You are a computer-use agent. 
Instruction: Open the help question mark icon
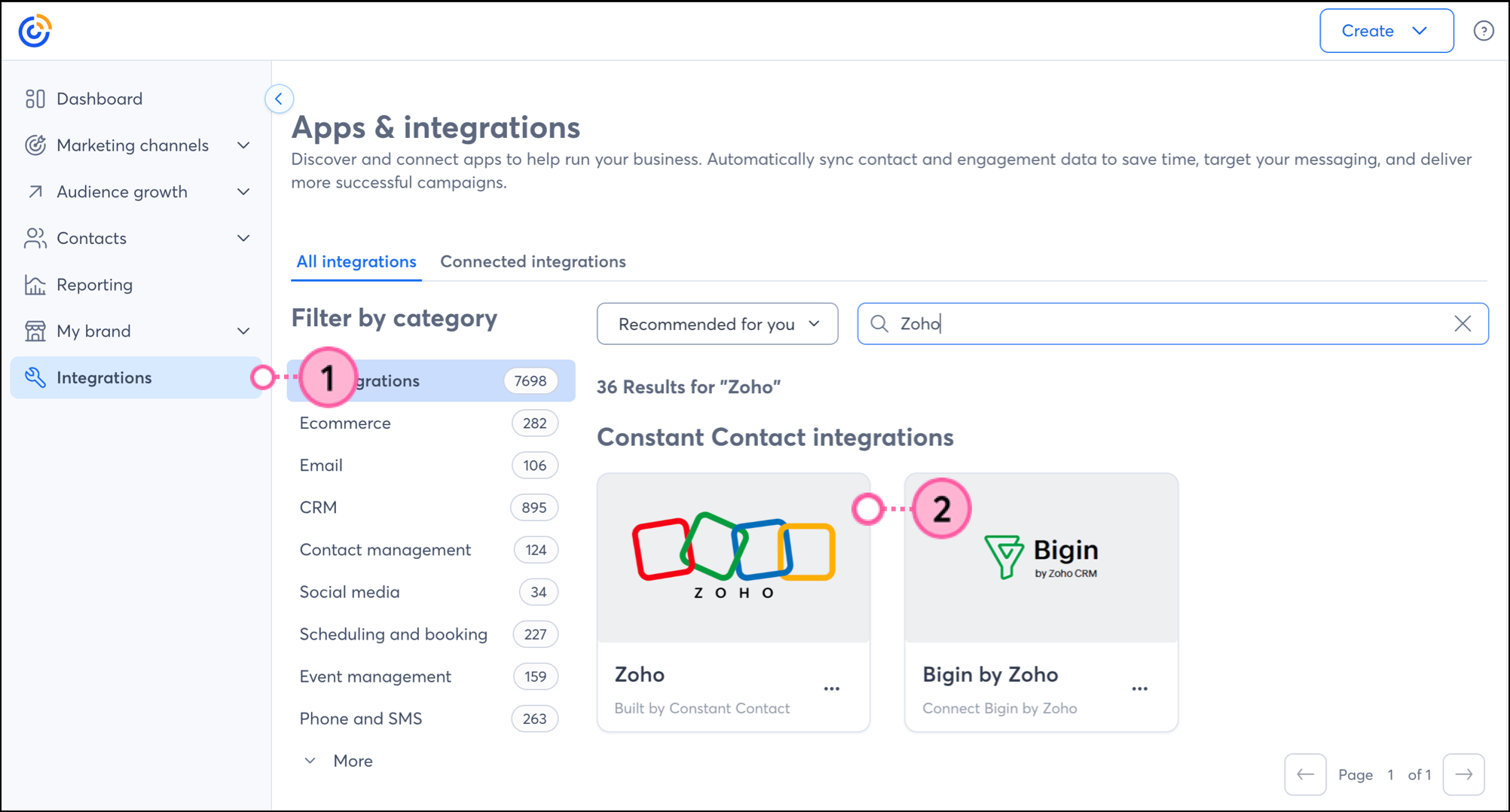[x=1483, y=31]
